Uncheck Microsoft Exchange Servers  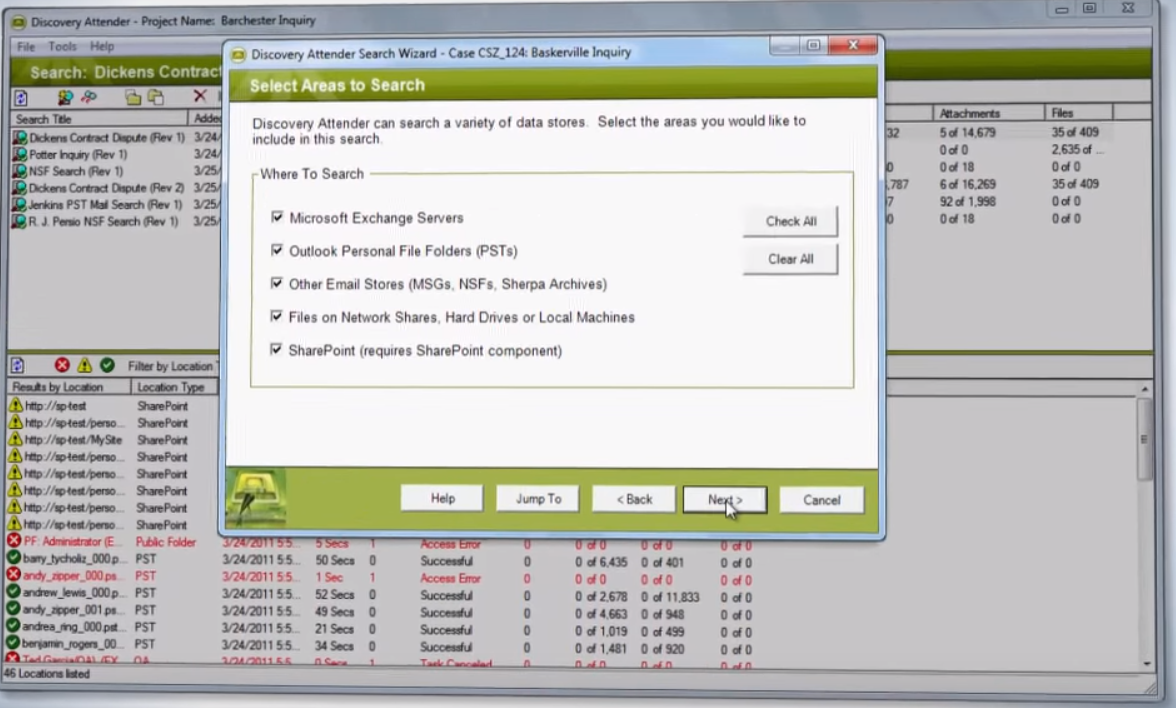pyautogui.click(x=277, y=217)
